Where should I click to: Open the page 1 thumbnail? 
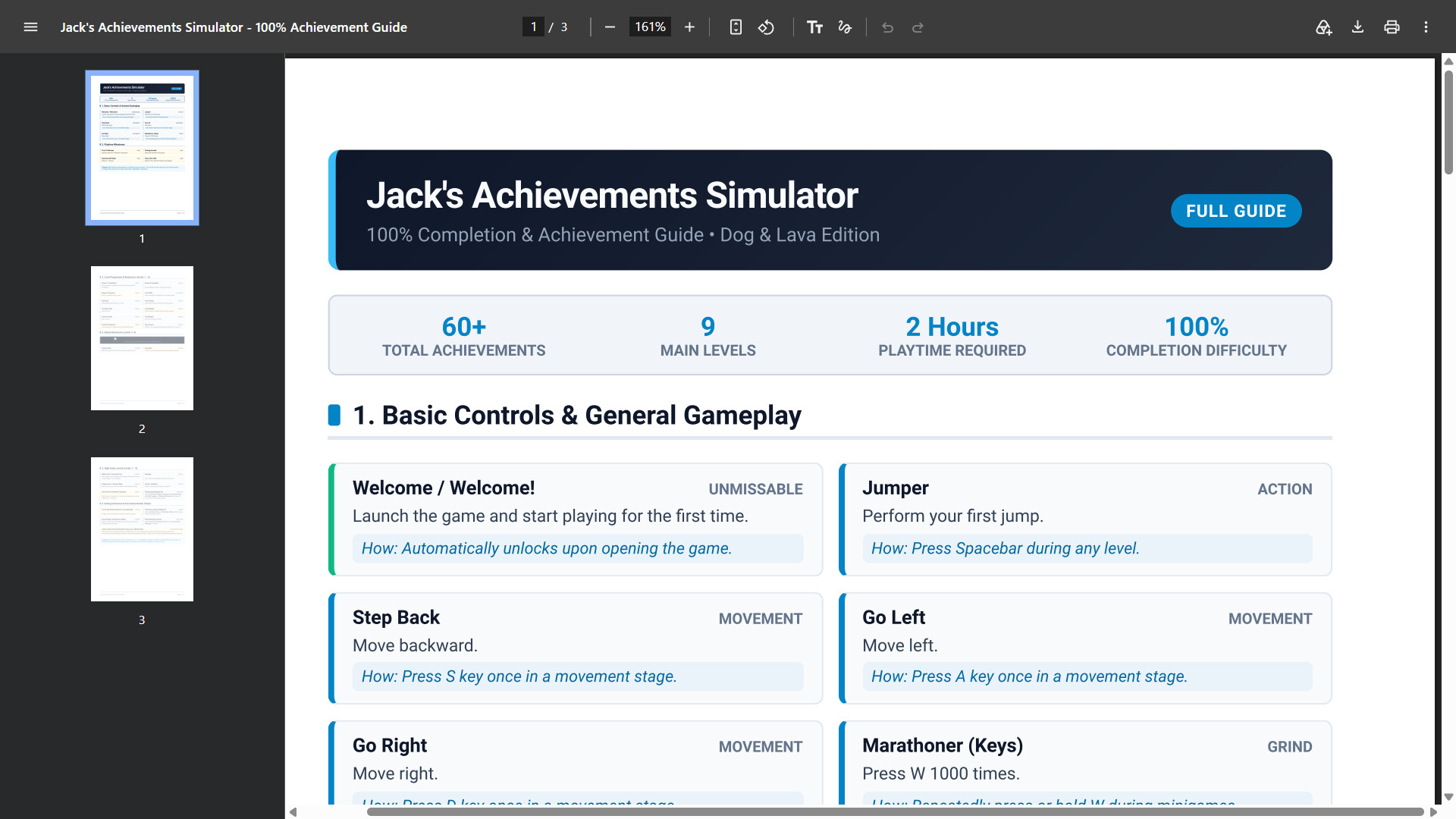tap(142, 148)
